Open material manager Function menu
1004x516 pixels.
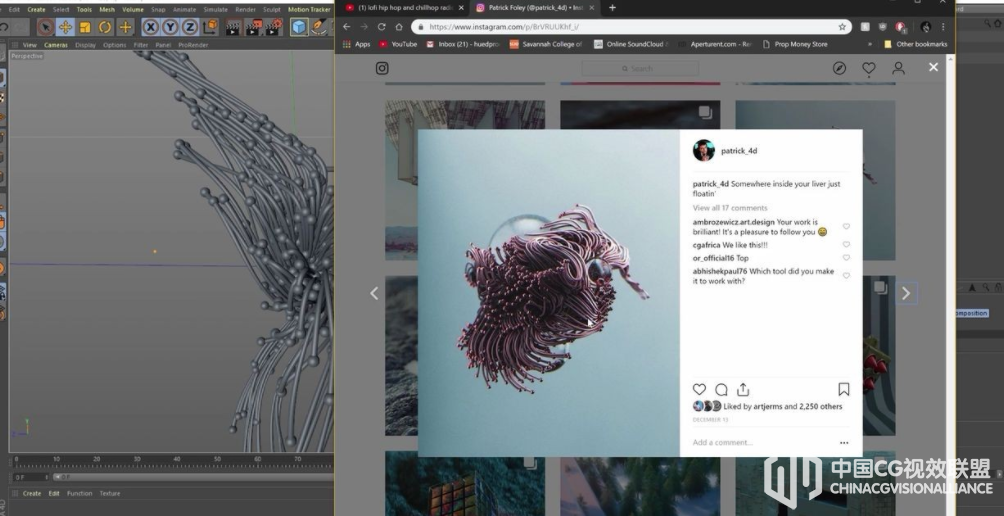[79, 494]
